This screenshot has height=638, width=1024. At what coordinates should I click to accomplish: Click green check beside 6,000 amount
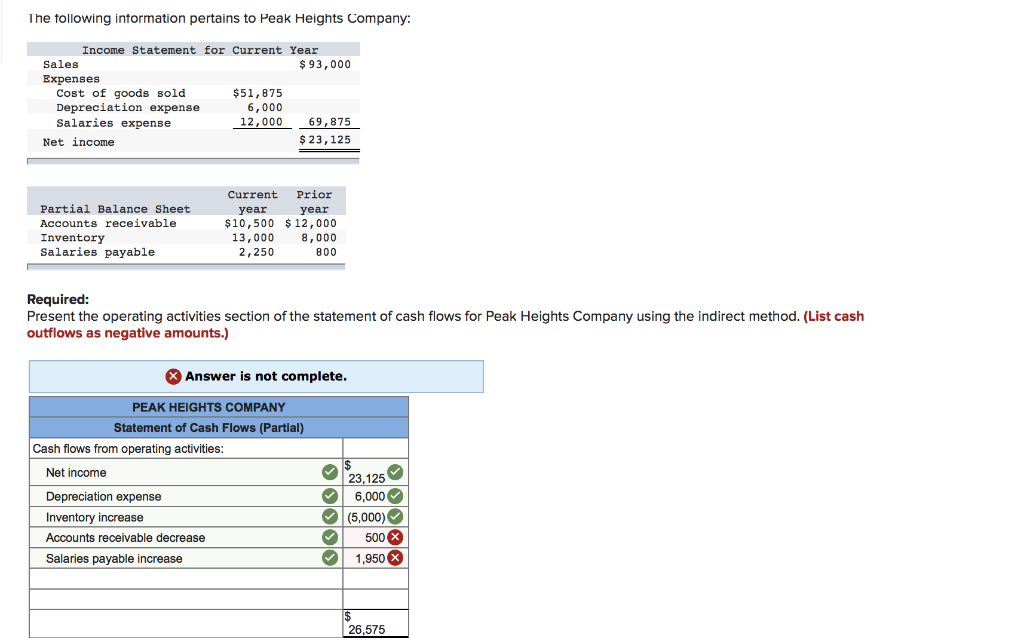[395, 496]
